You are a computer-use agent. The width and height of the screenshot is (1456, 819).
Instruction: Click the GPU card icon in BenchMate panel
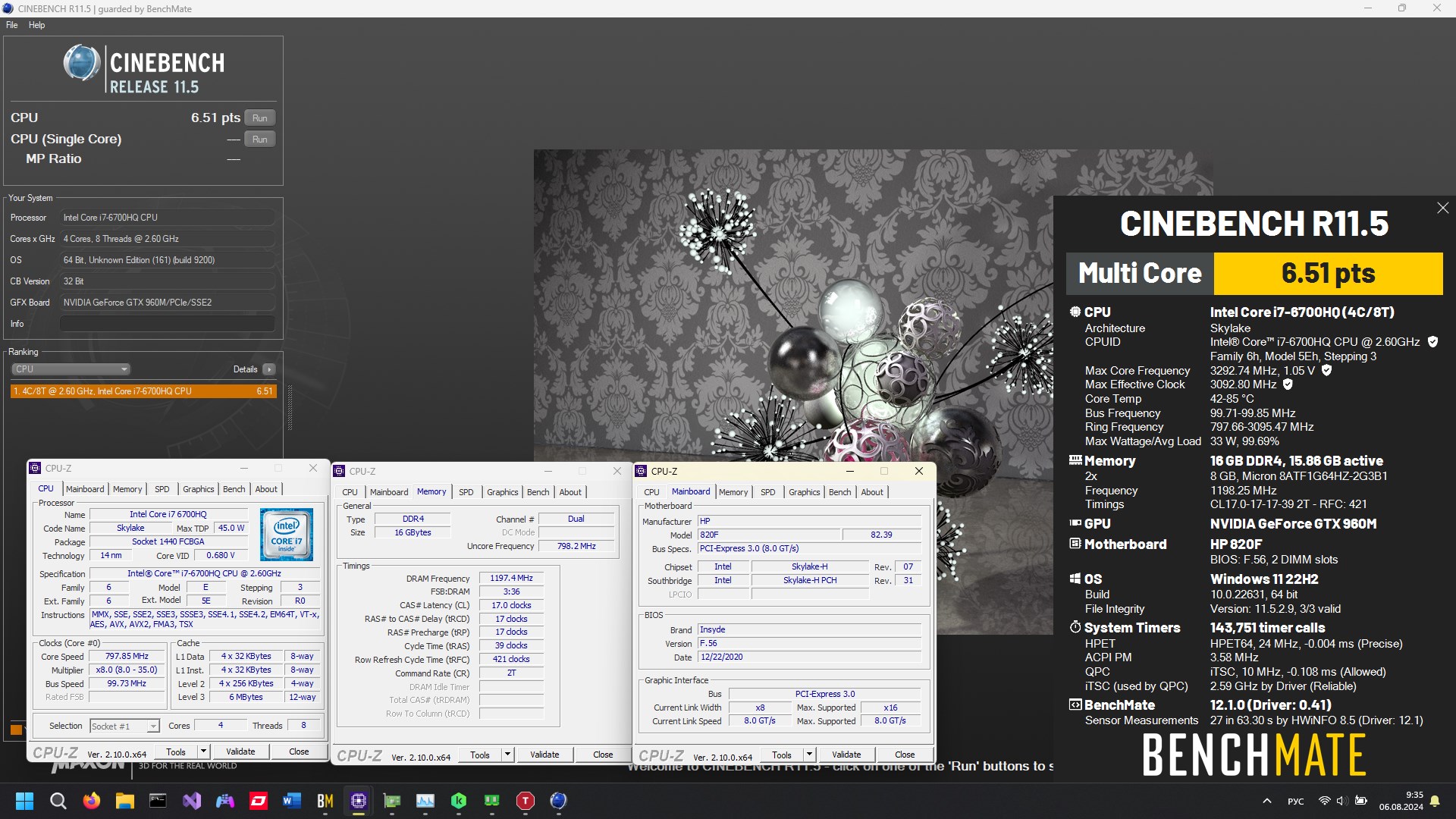point(1075,523)
